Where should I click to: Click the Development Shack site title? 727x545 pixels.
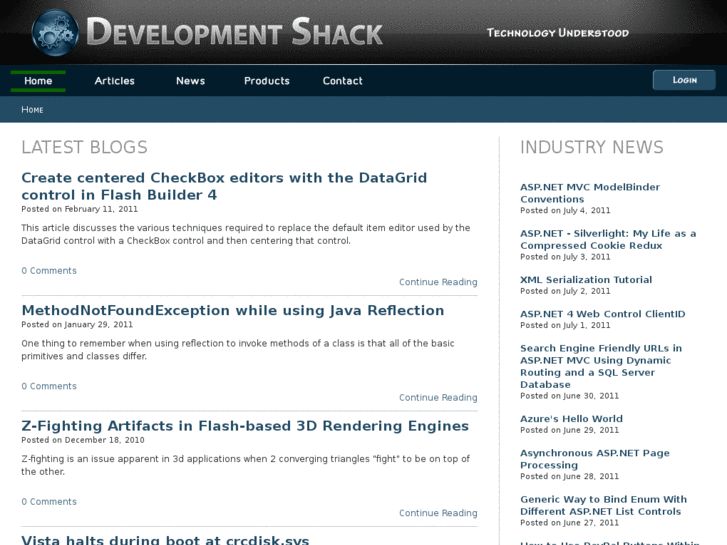[235, 32]
